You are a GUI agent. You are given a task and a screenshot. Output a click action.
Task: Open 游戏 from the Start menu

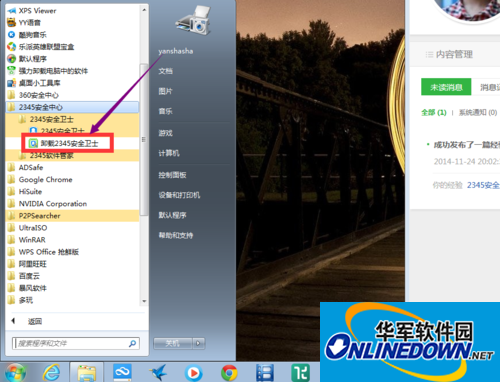[166, 133]
